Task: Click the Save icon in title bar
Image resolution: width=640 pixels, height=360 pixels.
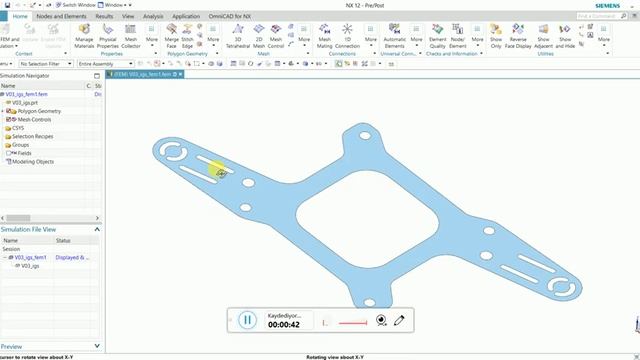Action: tap(7, 5)
